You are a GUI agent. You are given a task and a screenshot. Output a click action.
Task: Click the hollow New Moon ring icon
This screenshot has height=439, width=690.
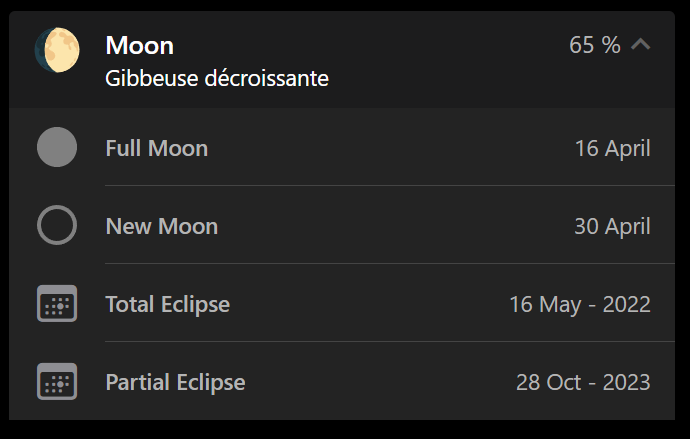tap(57, 225)
